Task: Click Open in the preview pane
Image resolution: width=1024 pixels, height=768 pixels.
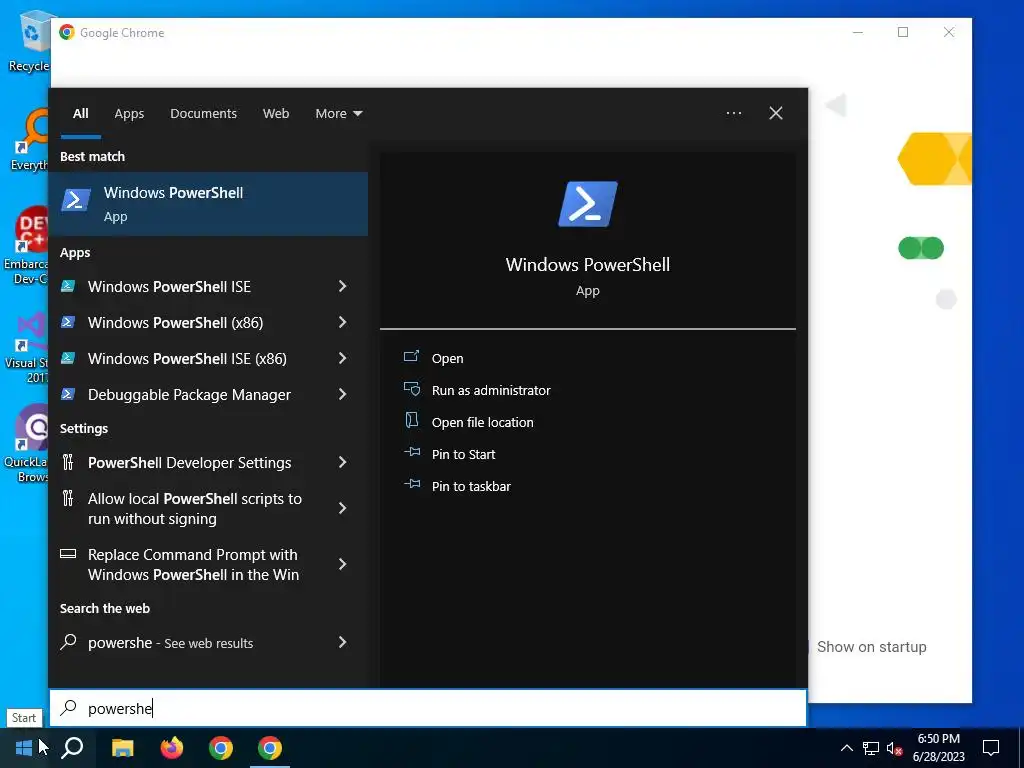Action: 447,358
